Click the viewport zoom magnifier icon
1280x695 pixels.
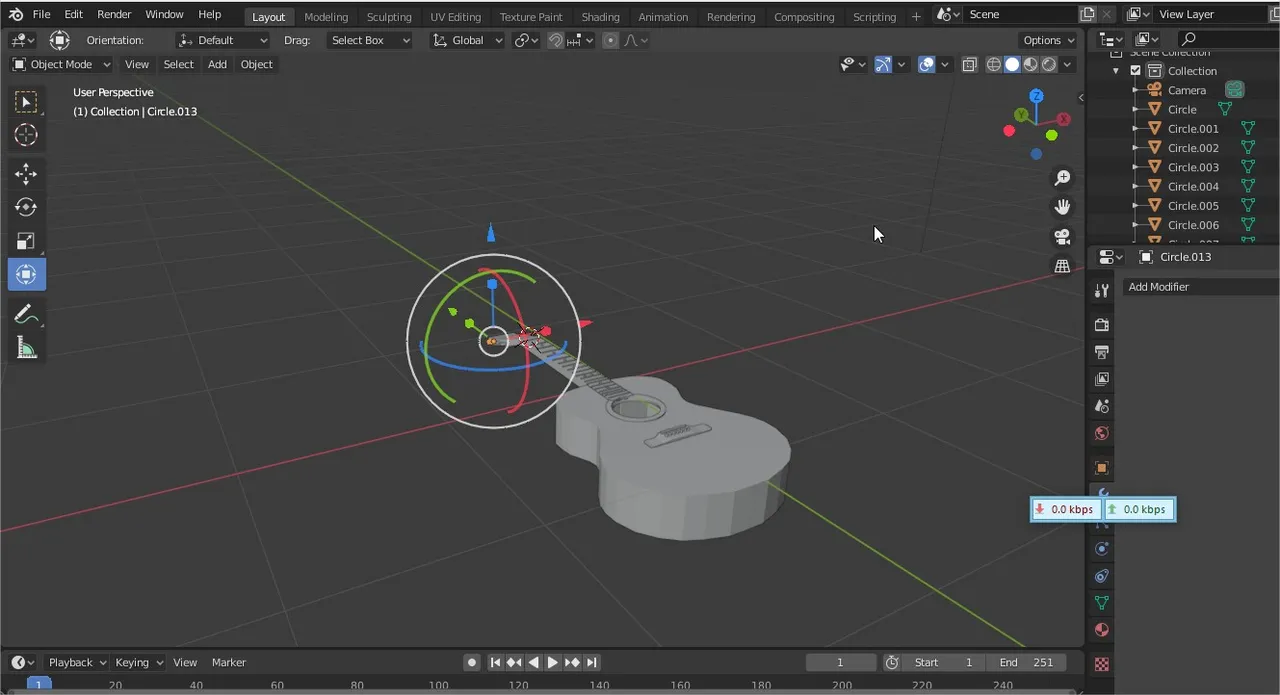pyautogui.click(x=1062, y=178)
